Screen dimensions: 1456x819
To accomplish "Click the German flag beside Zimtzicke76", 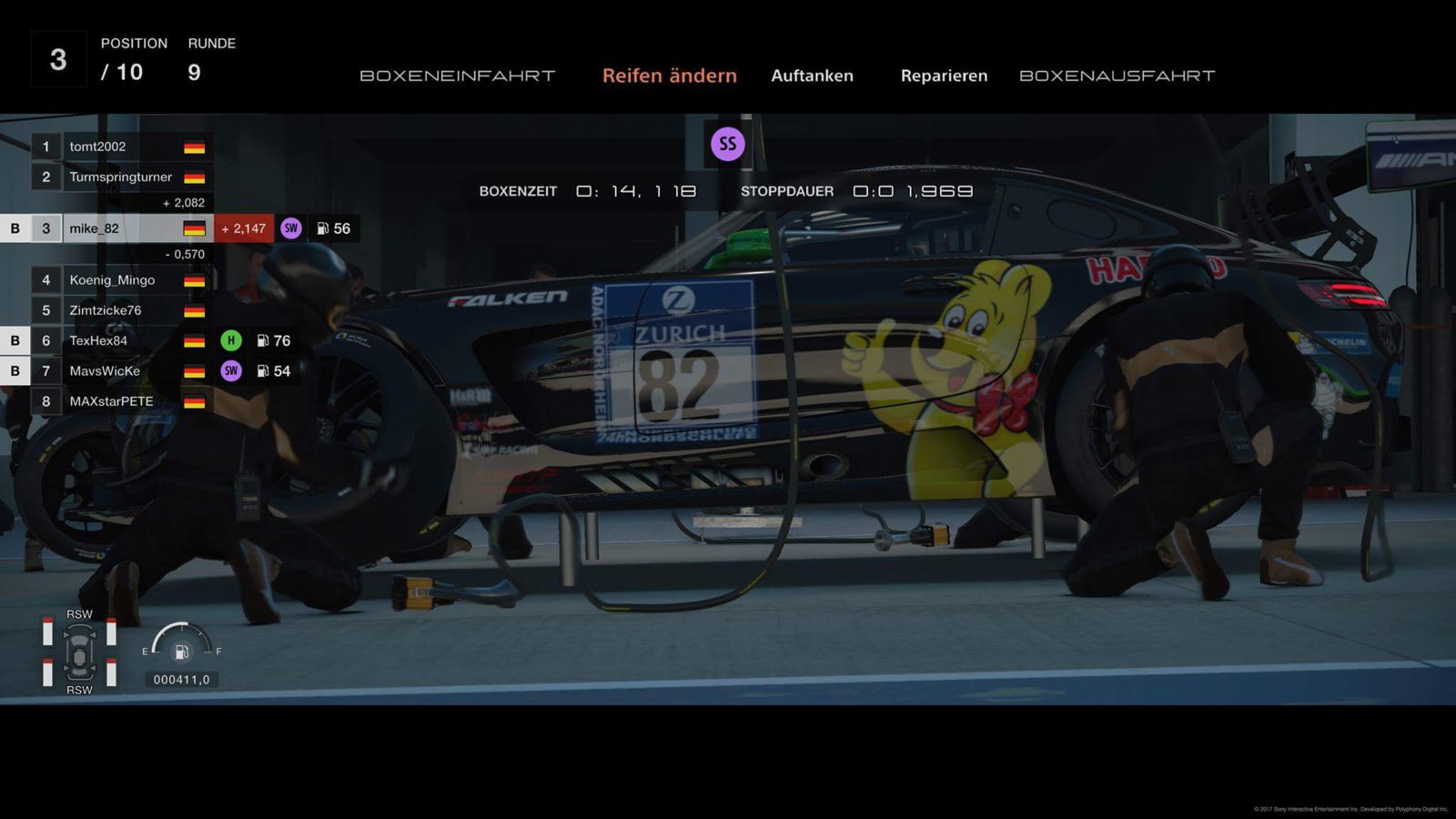I will (x=194, y=310).
